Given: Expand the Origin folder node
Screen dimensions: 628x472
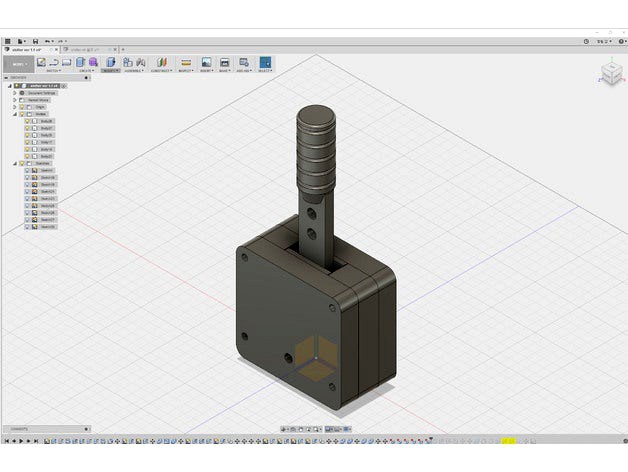Looking at the screenshot, I should [x=15, y=107].
